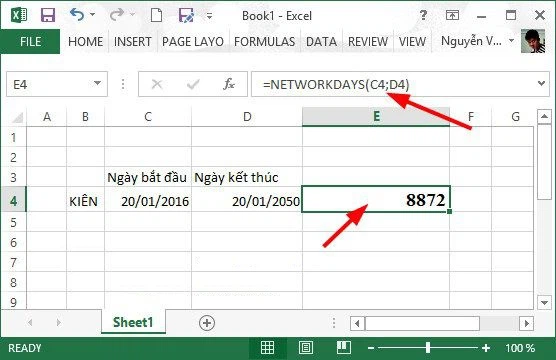Image resolution: width=556 pixels, height=360 pixels.
Task: Select column F header
Action: [471, 117]
